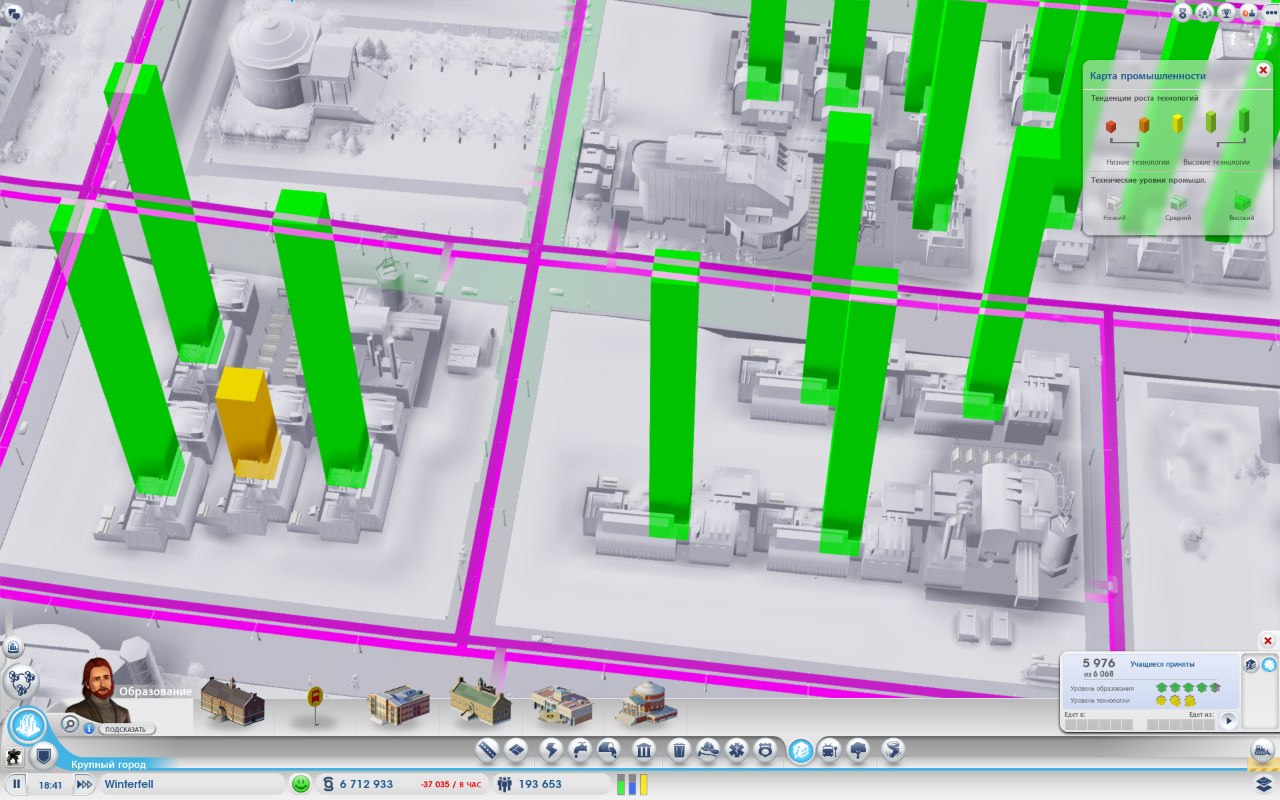Click the ПОДСКАЗАТЬ advisor hint button
Screen dimensions: 1280x800
coord(127,729)
